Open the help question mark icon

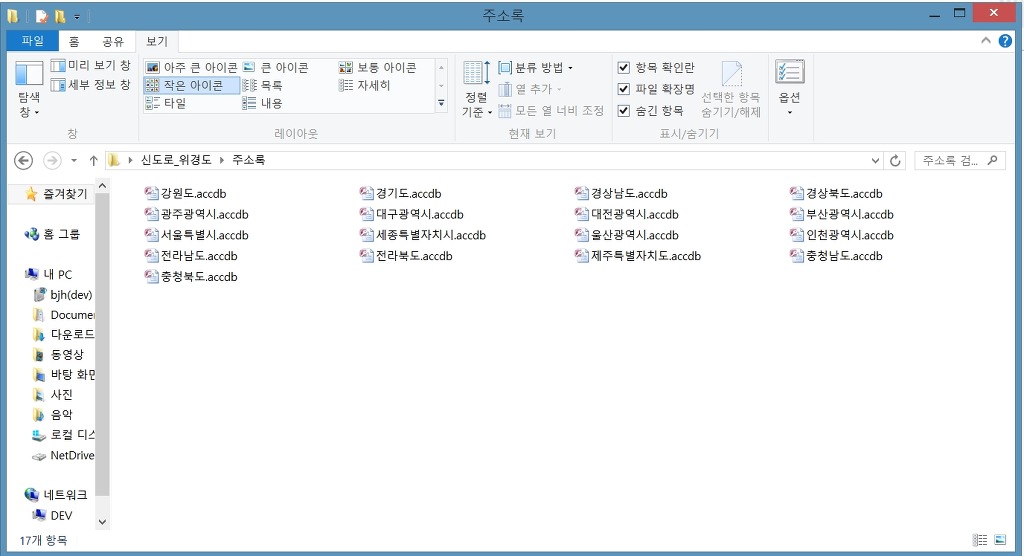(1005, 41)
